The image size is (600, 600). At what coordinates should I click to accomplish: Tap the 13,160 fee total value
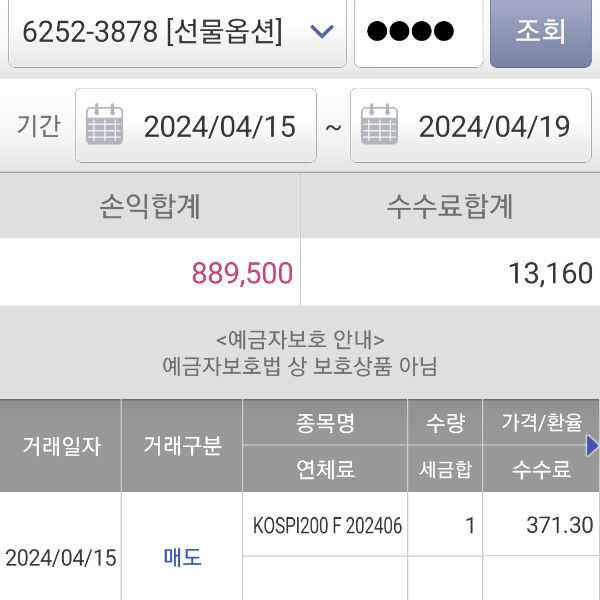pos(550,274)
